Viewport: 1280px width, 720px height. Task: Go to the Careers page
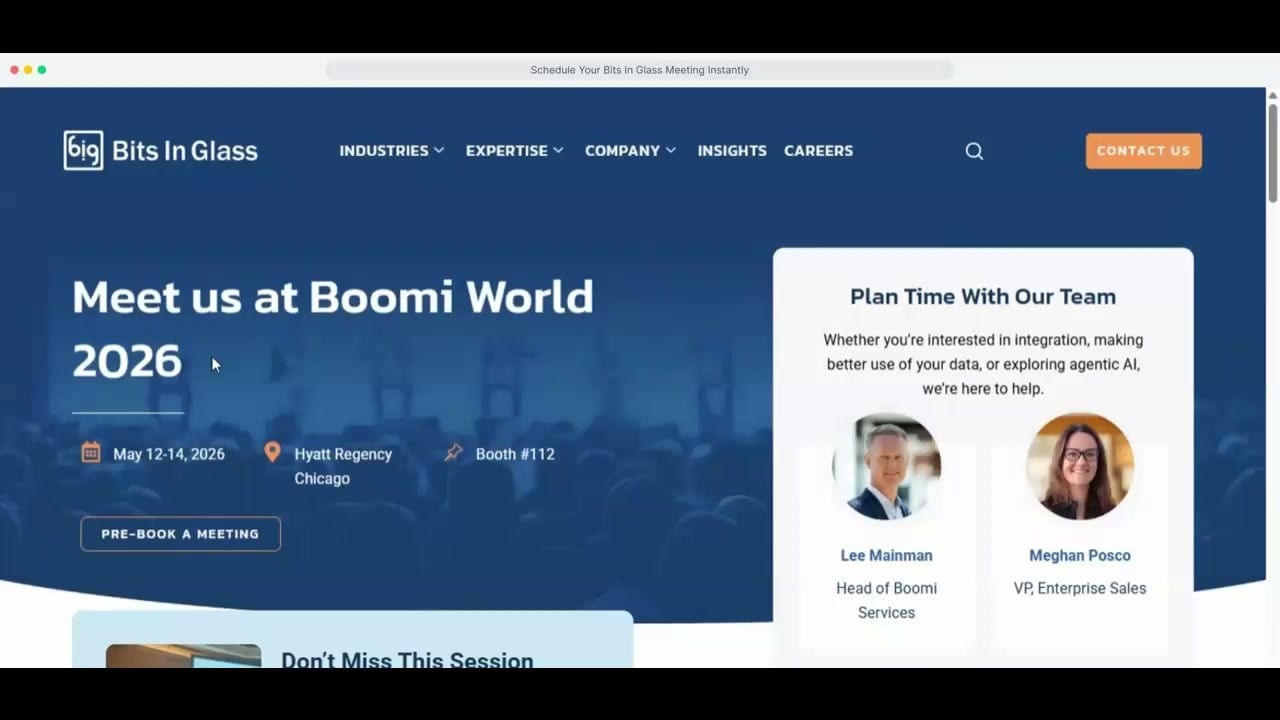pyautogui.click(x=819, y=151)
